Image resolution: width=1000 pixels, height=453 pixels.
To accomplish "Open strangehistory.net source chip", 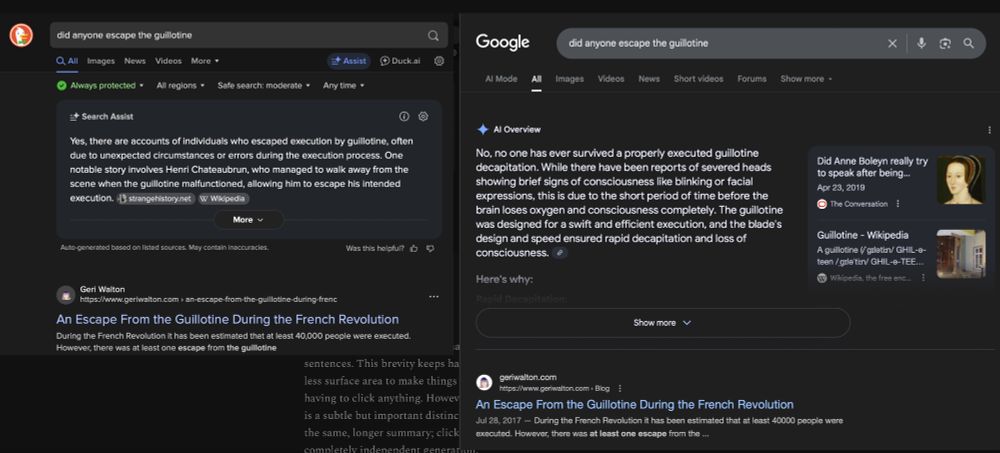I will 156,198.
